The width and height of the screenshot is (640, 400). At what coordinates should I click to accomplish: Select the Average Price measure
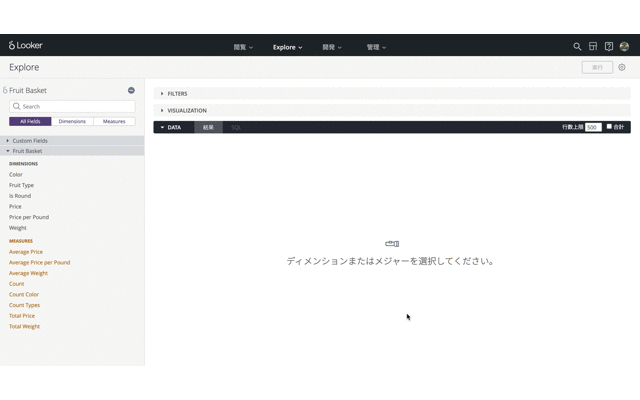click(x=26, y=252)
